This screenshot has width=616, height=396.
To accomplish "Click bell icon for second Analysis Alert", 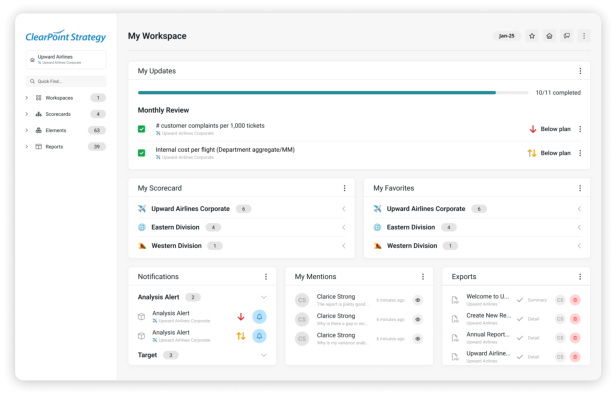I will tap(259, 336).
